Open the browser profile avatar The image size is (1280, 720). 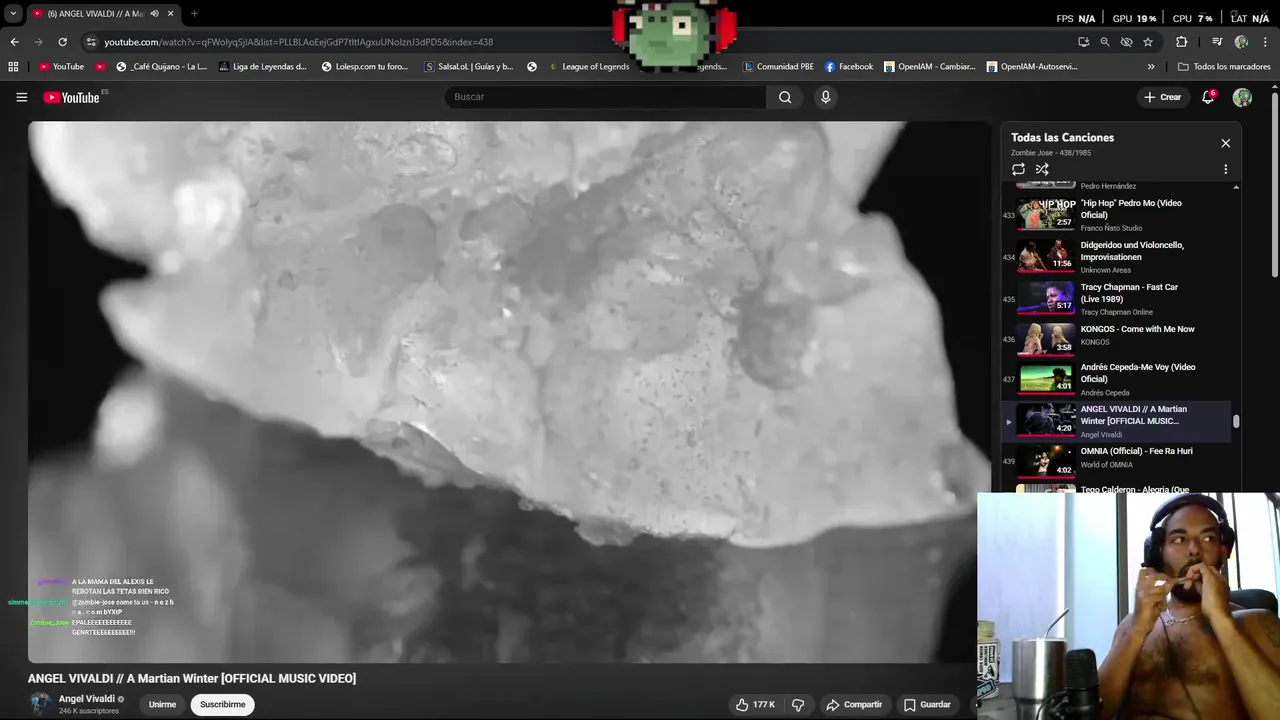click(x=1241, y=42)
